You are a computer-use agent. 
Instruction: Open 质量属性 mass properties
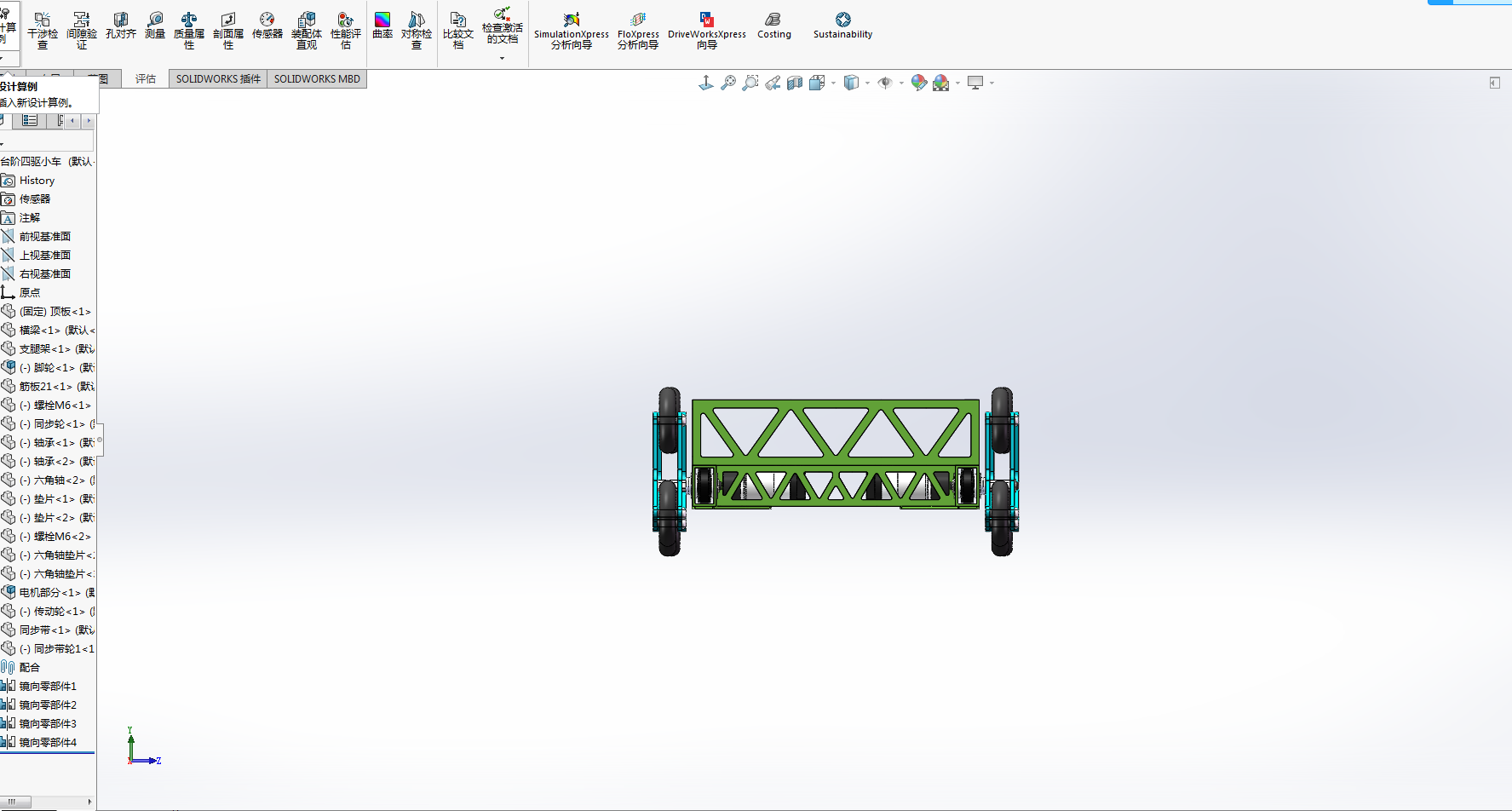pyautogui.click(x=189, y=31)
